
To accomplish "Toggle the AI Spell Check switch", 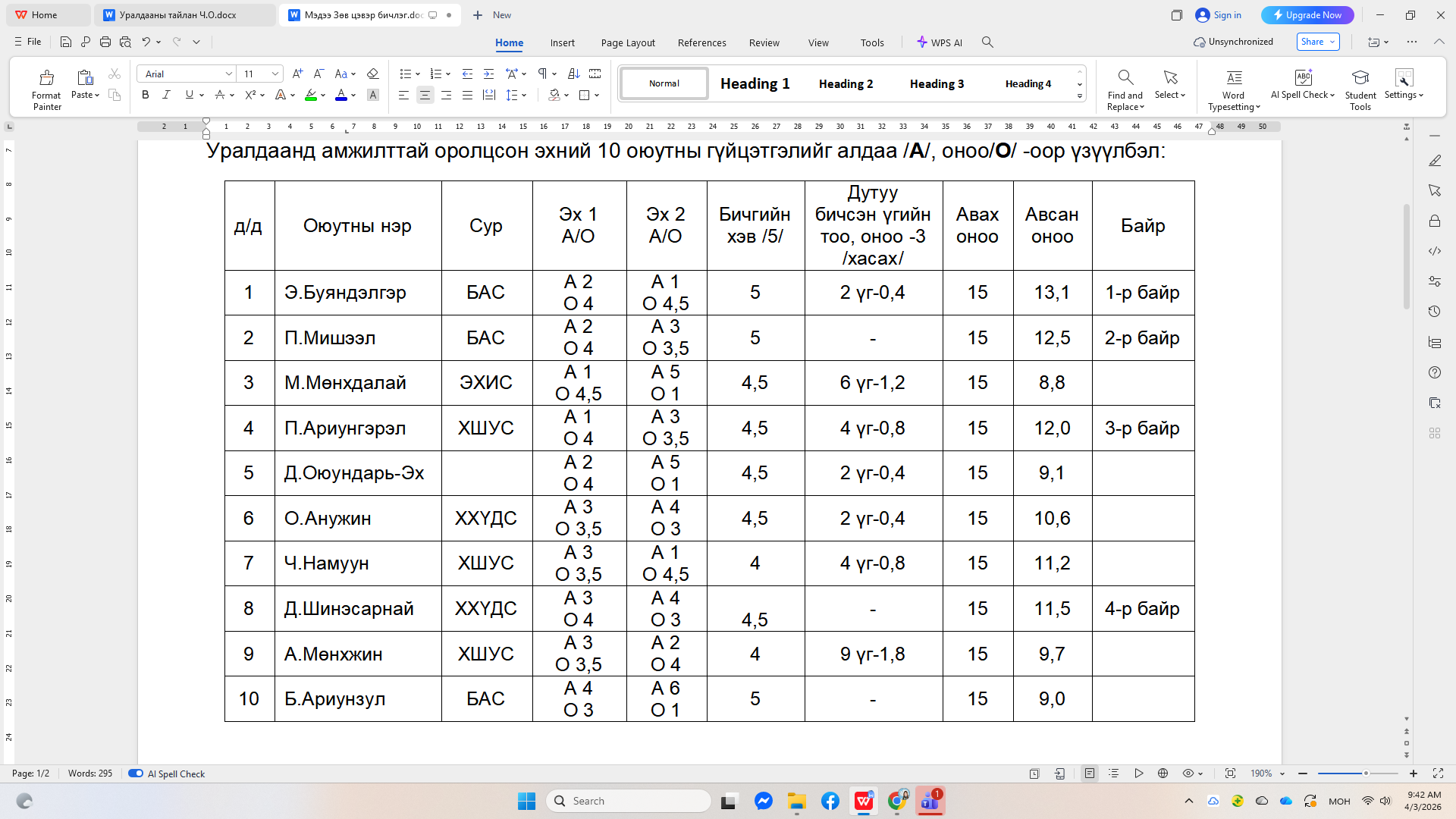I will 136,773.
